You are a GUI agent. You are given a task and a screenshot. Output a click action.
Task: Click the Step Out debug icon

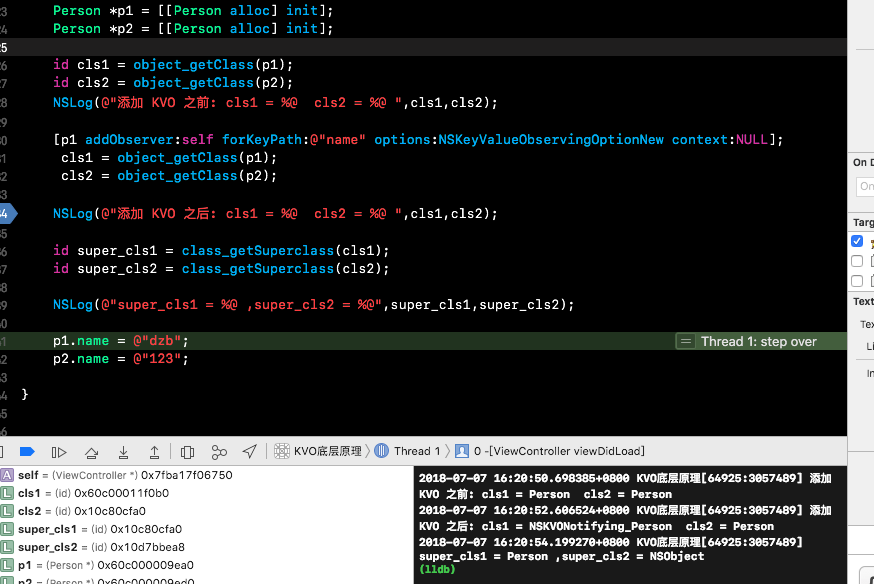154,452
